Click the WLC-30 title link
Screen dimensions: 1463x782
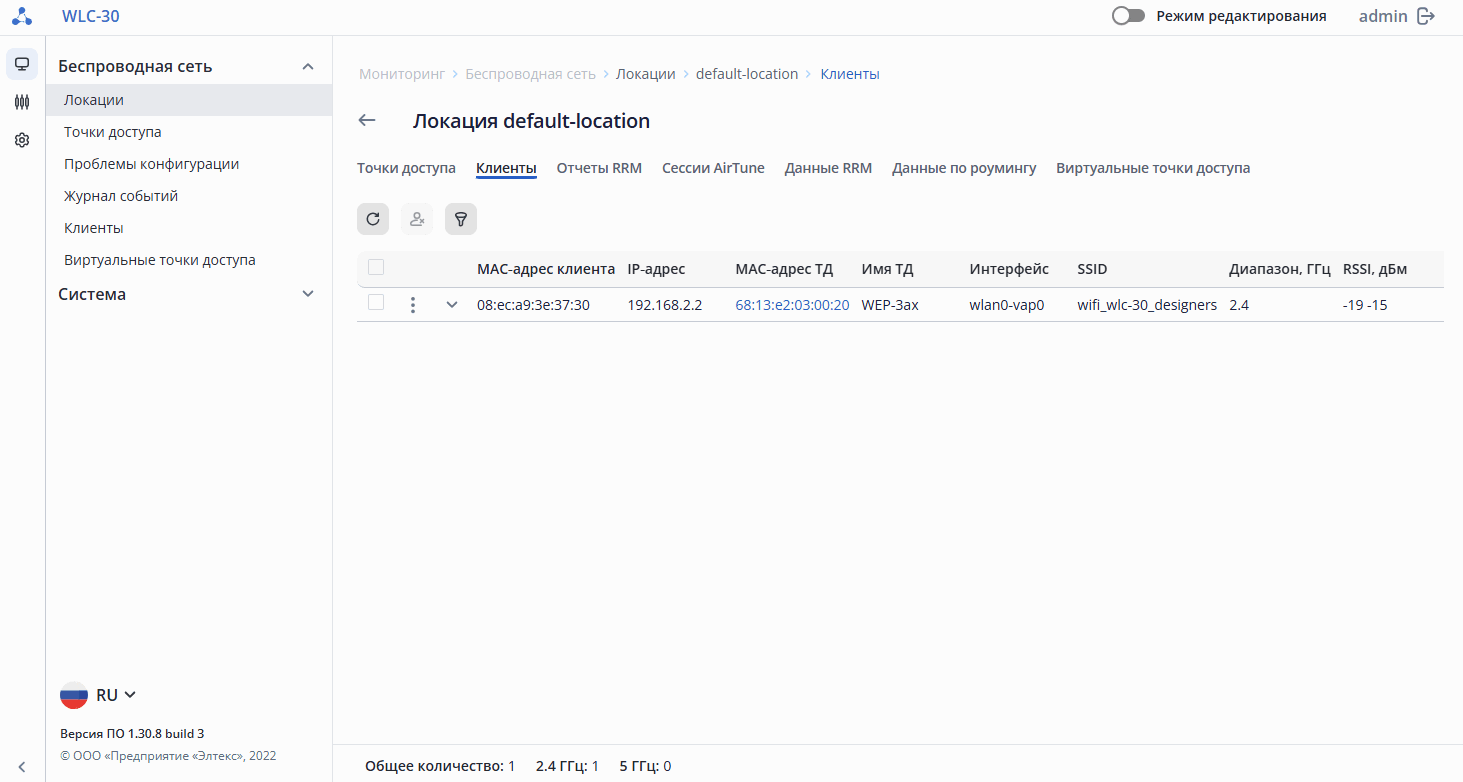[91, 16]
